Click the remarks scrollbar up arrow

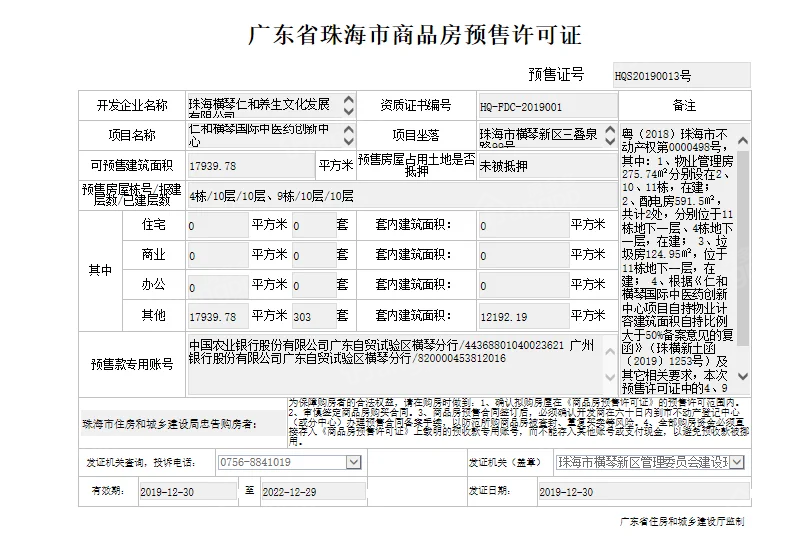pos(743,140)
